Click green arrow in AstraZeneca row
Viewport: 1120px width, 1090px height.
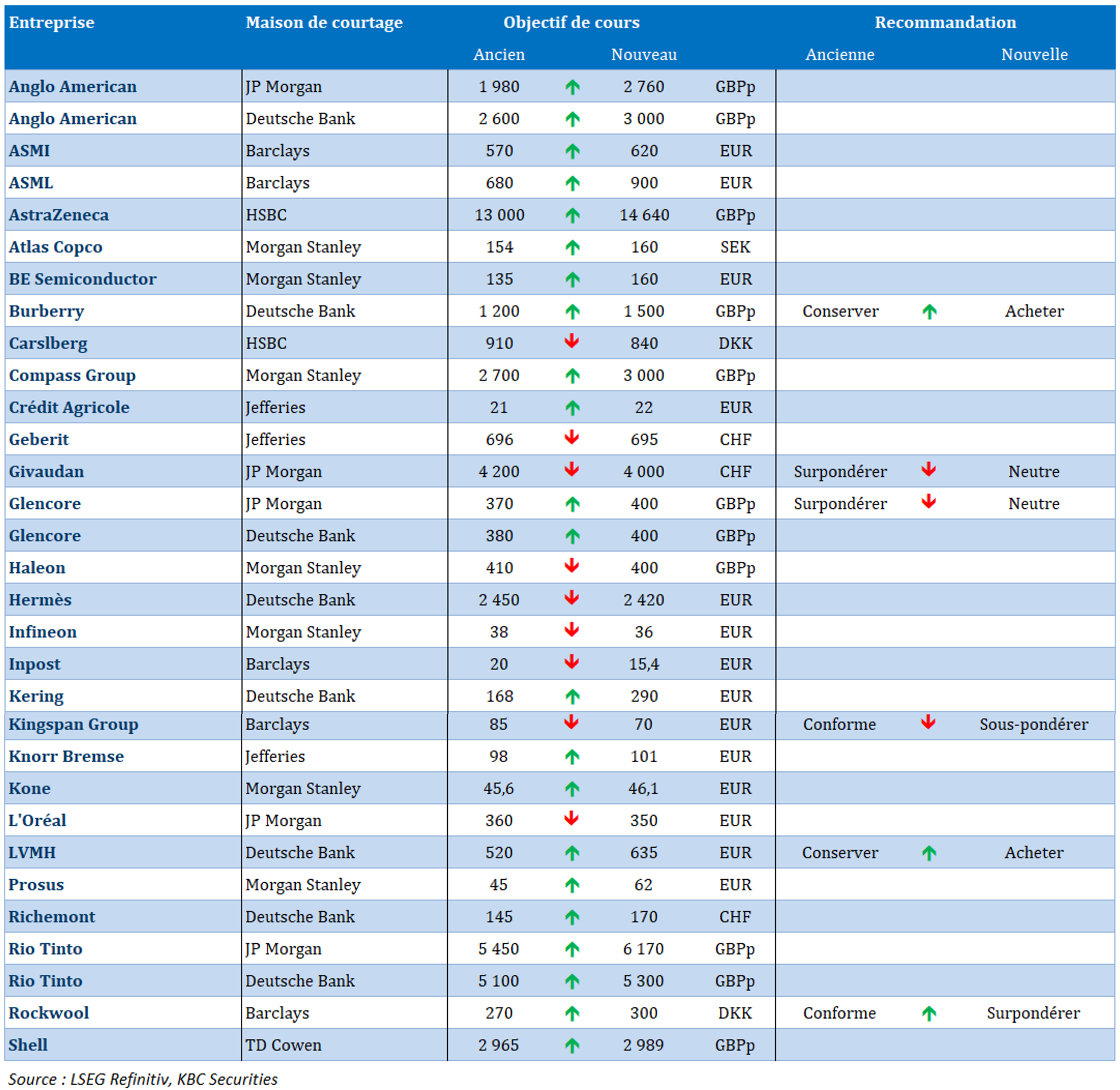[572, 215]
